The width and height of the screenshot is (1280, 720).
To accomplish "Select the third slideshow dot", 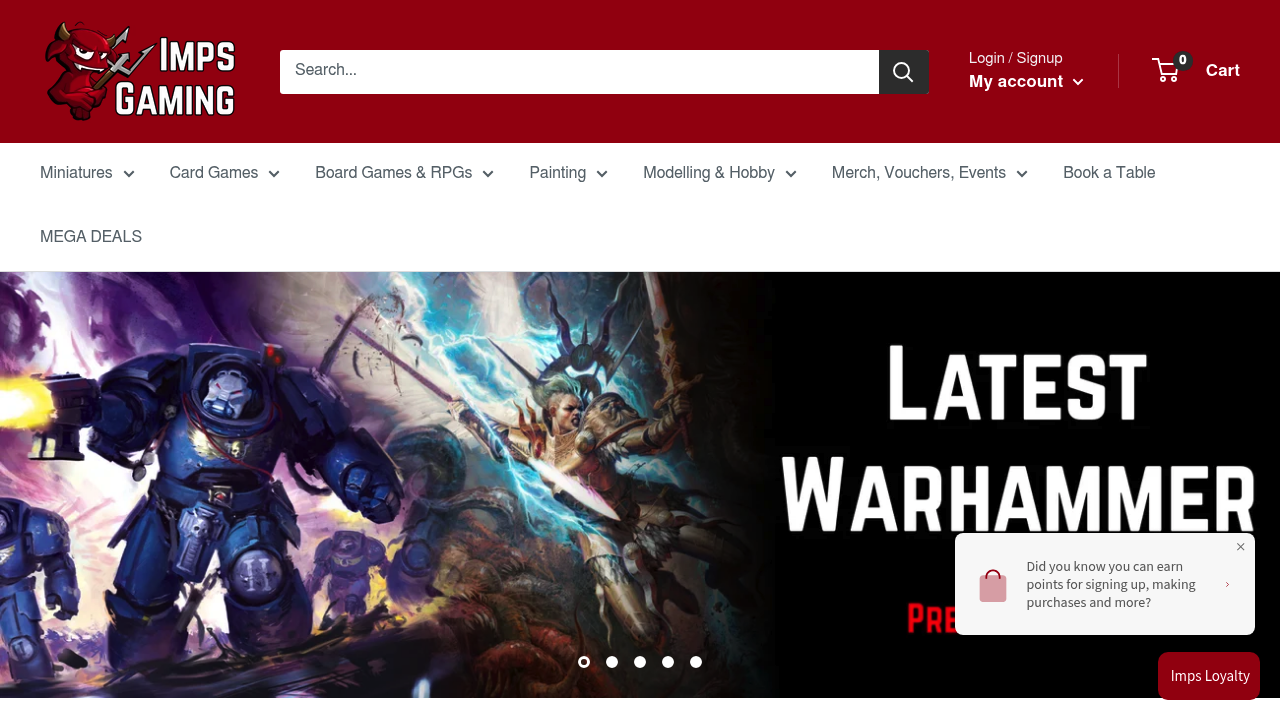I will [640, 662].
